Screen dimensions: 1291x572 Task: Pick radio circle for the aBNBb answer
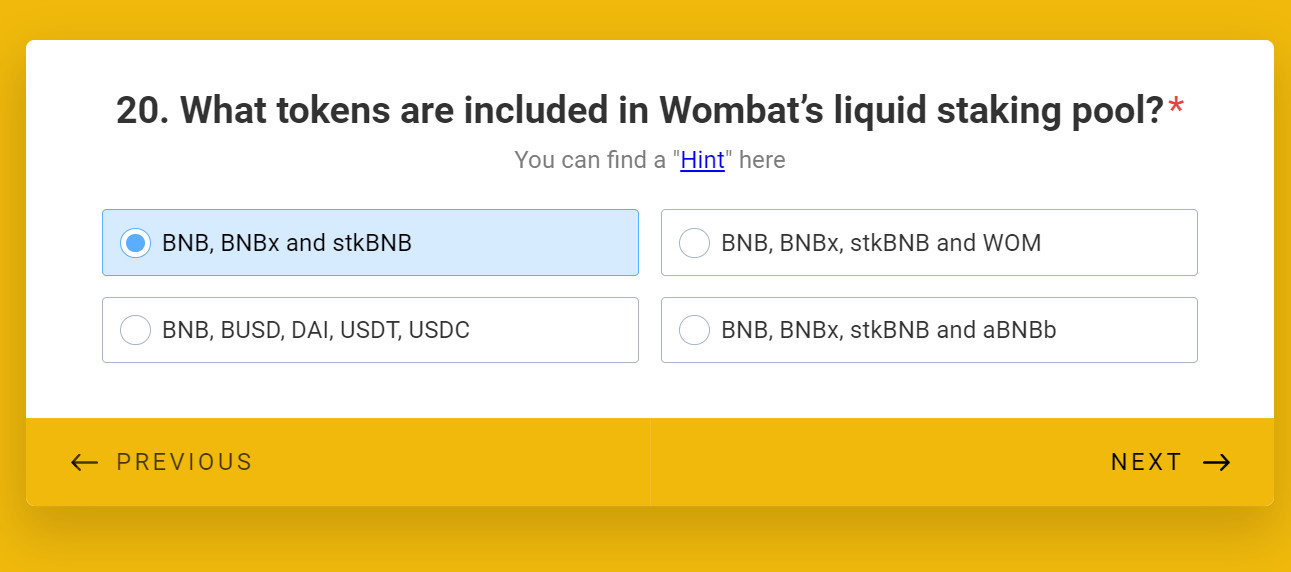click(694, 330)
